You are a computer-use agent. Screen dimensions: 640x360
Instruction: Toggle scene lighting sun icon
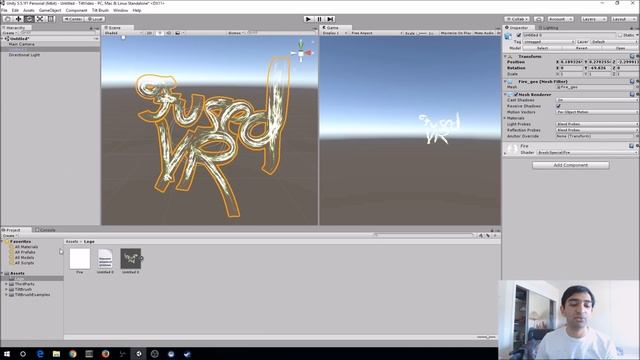pyautogui.click(x=160, y=33)
